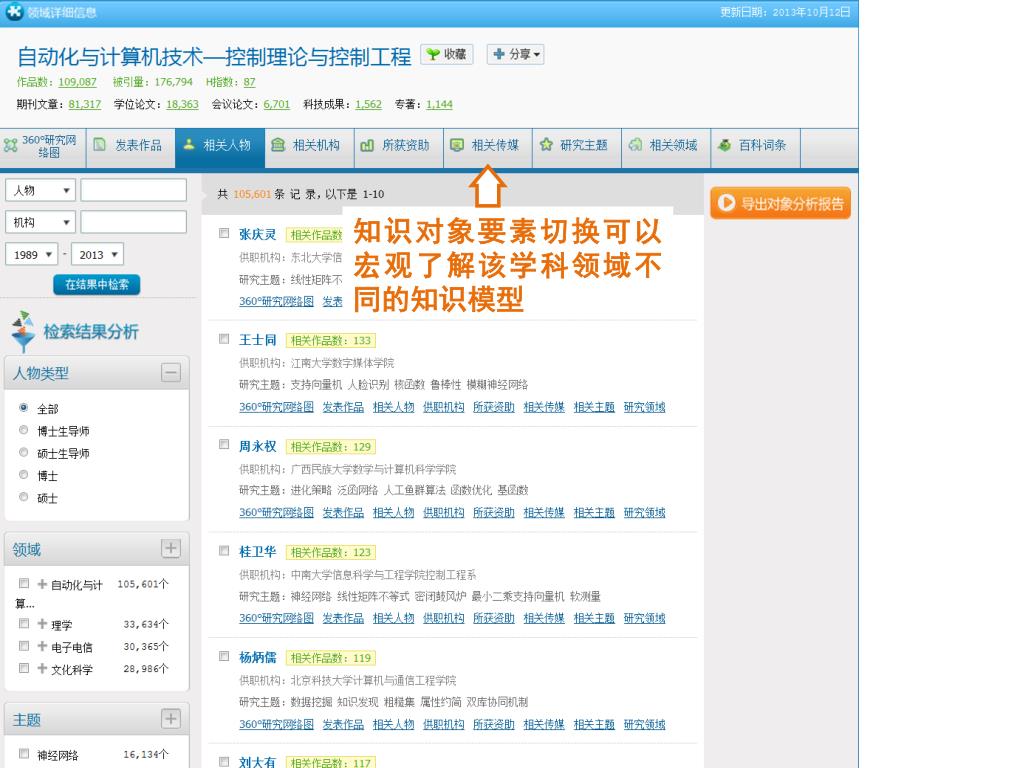Viewport: 1024px width, 768px height.
Task: Tick the 理学 domain checkbox
Action: (x=24, y=624)
